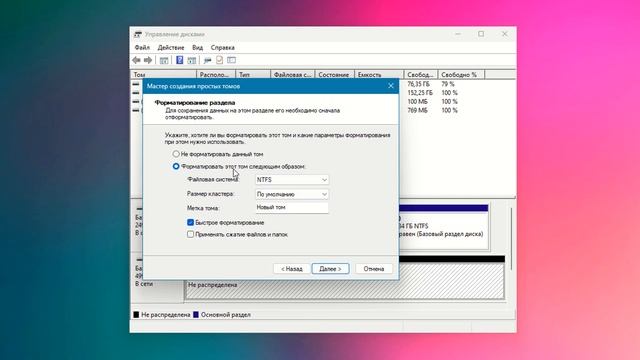Click the 'Тип' column header

click(x=253, y=75)
